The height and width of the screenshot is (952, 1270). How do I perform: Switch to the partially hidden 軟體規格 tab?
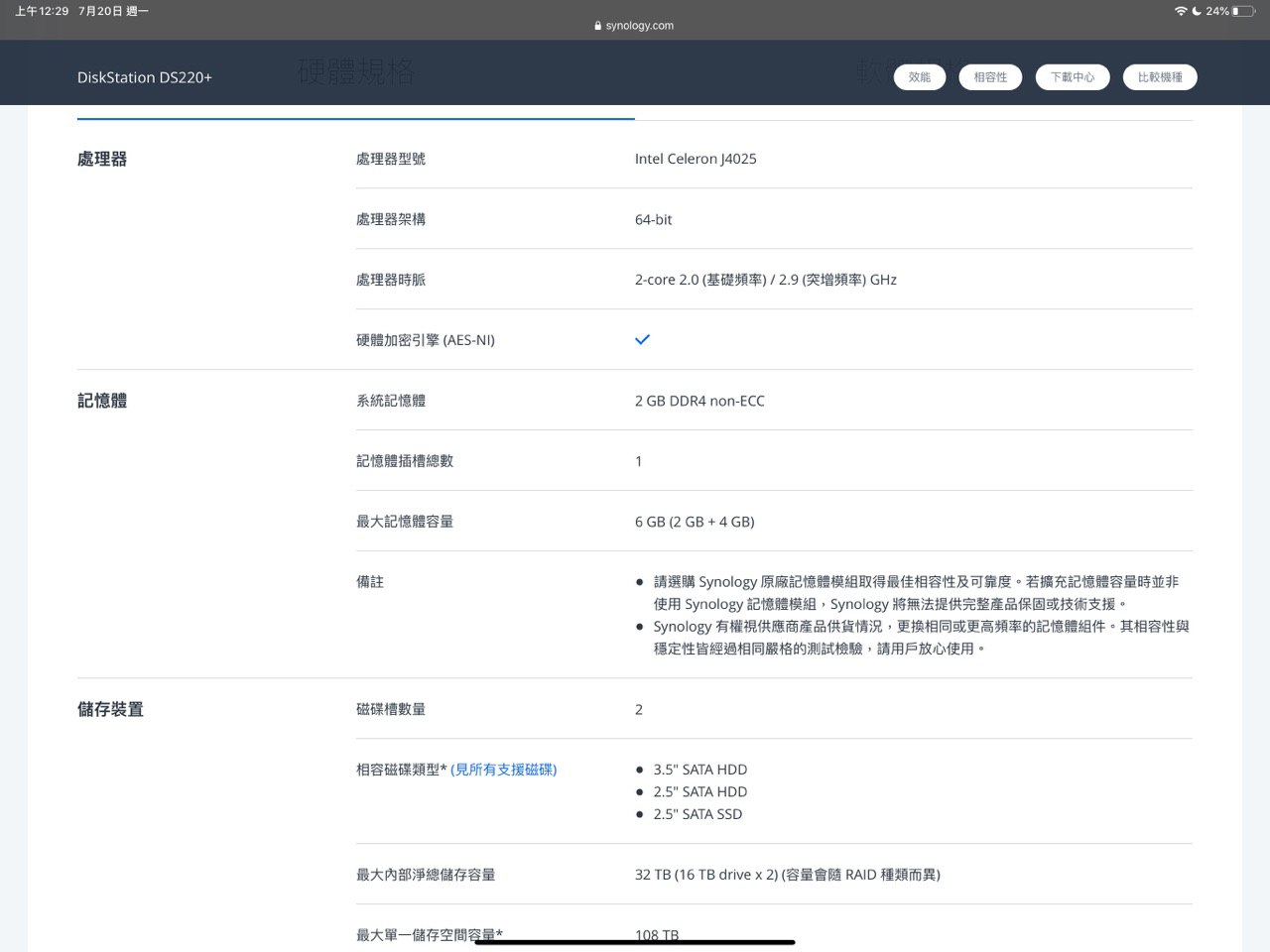click(873, 71)
